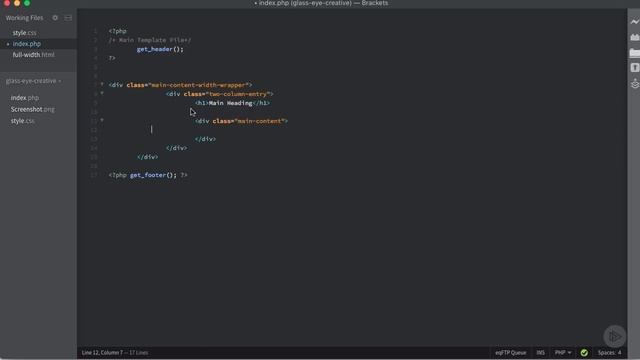Open the PHP language mode dropdown
The height and width of the screenshot is (360, 640).
[563, 352]
